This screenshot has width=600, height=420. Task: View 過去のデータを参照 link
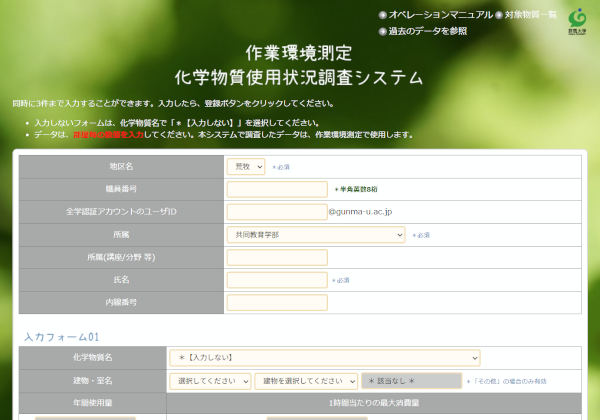pyautogui.click(x=428, y=31)
